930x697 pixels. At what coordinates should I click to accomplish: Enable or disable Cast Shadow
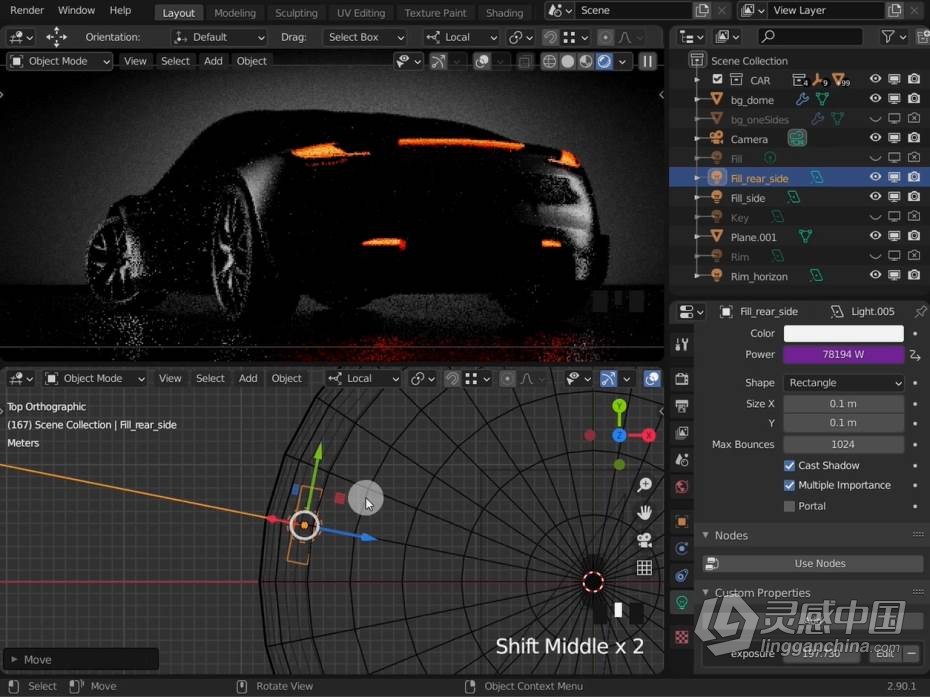789,466
